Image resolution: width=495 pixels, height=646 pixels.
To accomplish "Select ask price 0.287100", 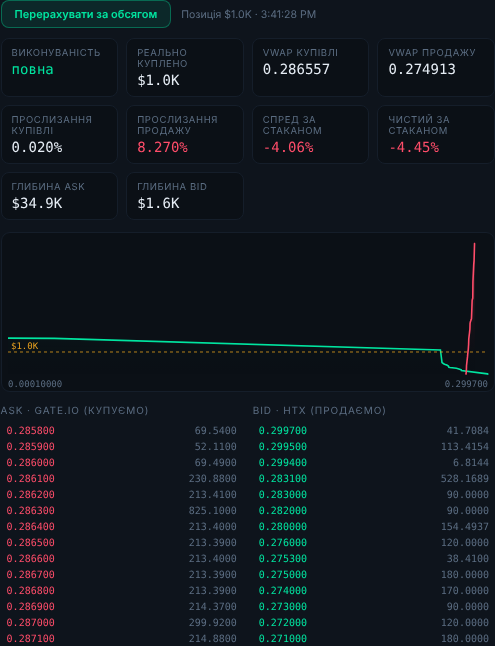I will pos(30,639).
